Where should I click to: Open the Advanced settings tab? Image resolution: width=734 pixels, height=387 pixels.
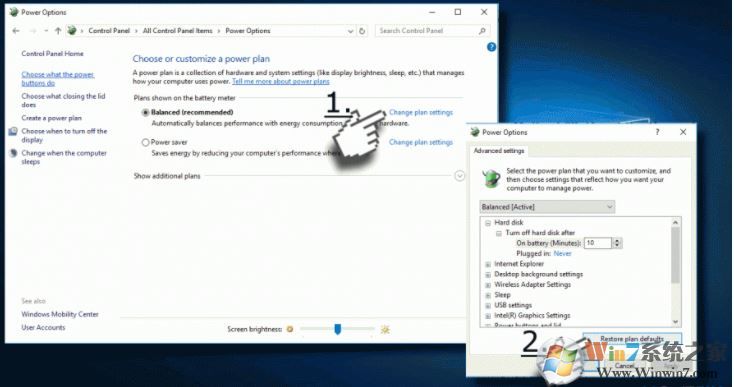tap(499, 151)
